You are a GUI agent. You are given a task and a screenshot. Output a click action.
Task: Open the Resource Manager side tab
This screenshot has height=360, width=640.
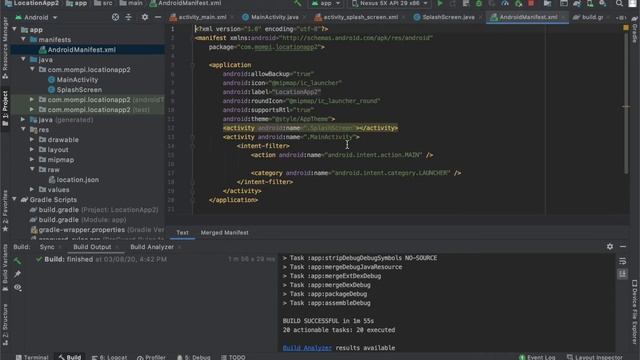click(x=5, y=48)
